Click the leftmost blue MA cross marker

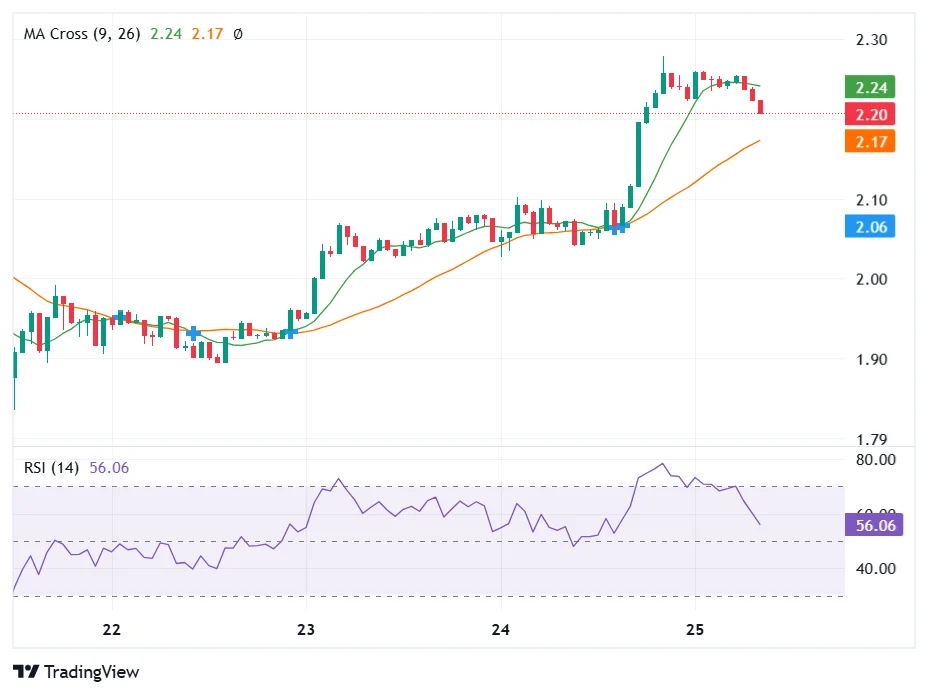pos(122,317)
